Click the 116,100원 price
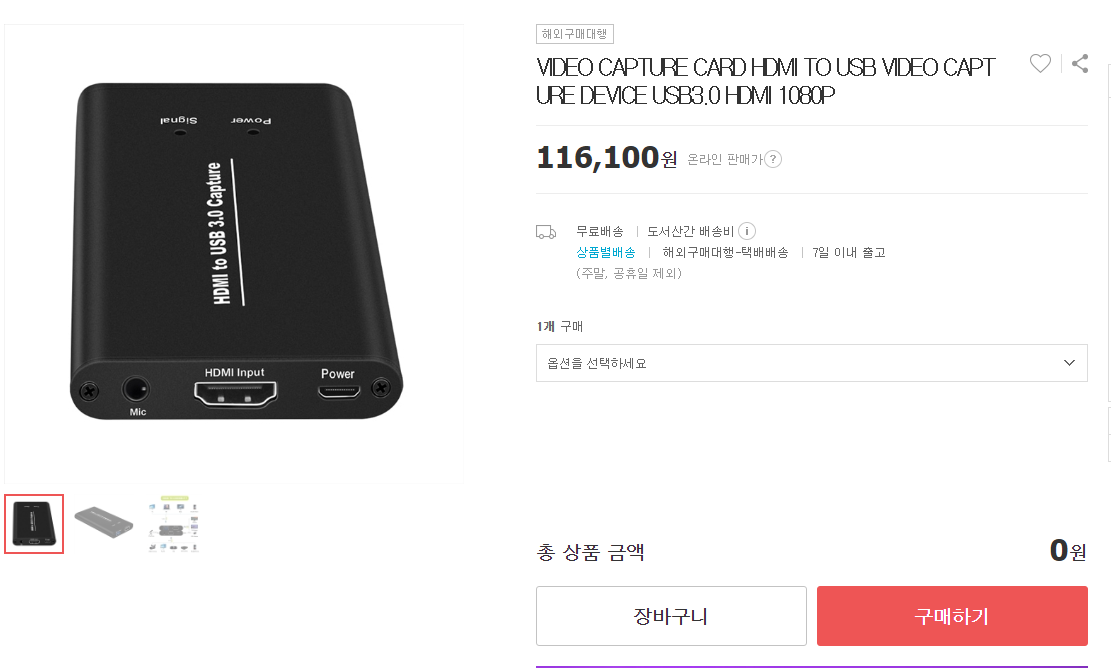The image size is (1111, 668). (x=607, y=157)
